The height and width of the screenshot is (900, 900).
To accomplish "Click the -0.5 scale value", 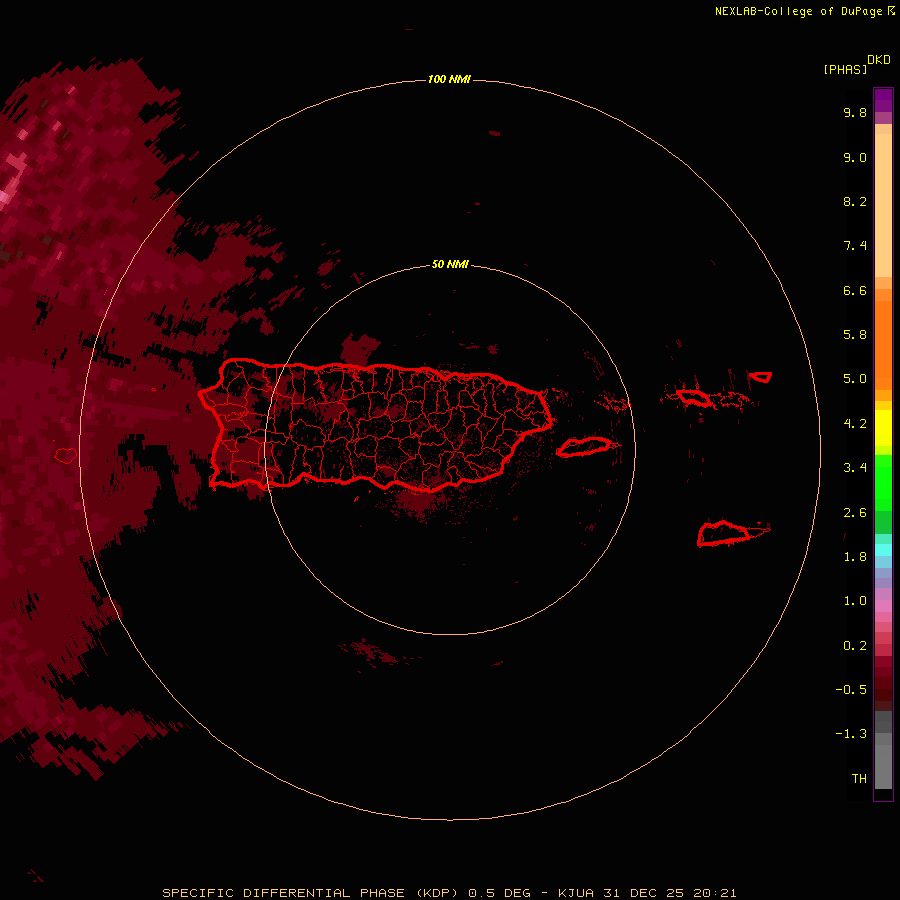I will tap(851, 690).
